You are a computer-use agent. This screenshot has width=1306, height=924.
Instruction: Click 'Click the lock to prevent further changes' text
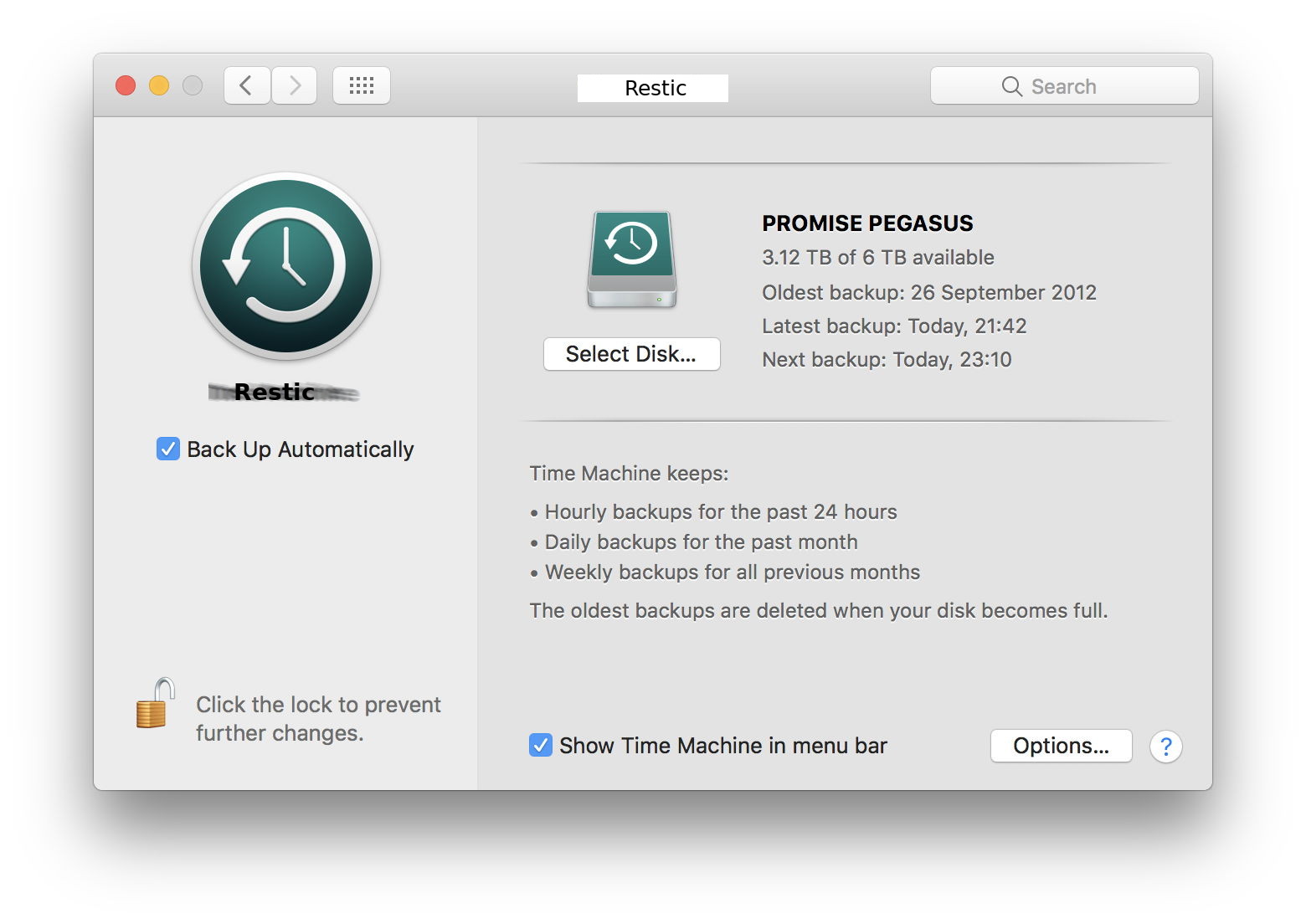pos(318,718)
